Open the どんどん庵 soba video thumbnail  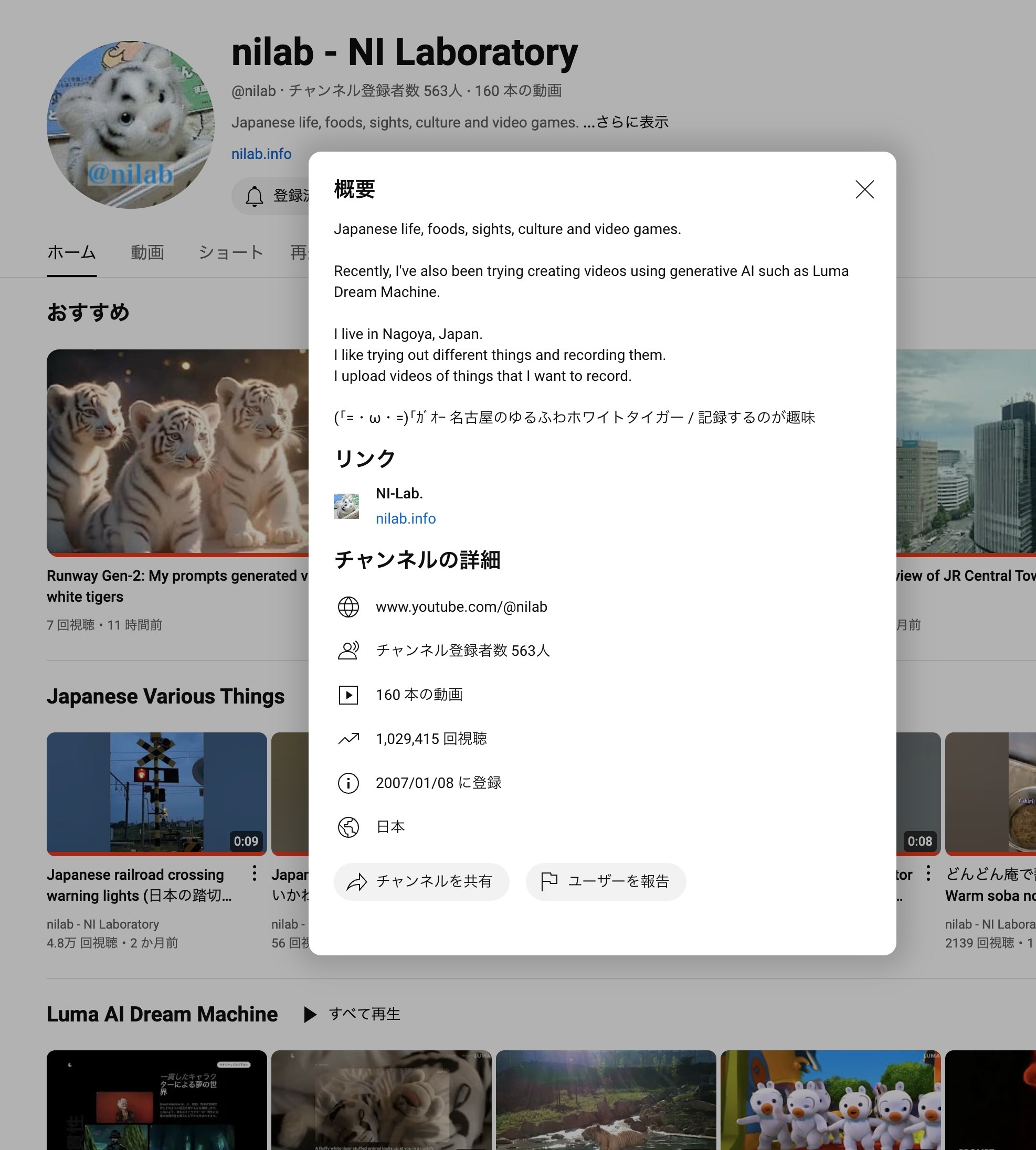click(990, 794)
